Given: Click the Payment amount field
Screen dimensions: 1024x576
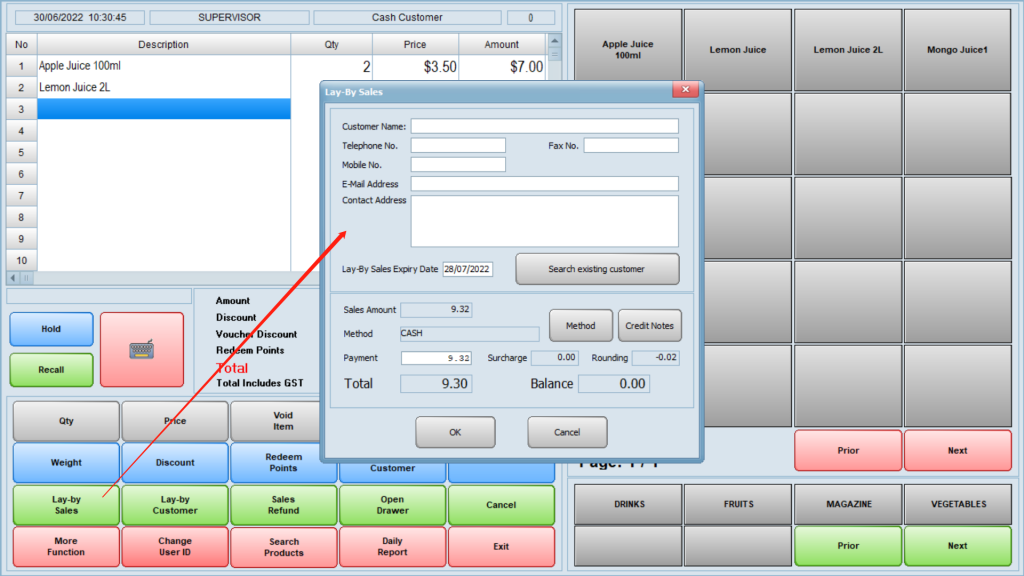Looking at the screenshot, I should pyautogui.click(x=436, y=358).
